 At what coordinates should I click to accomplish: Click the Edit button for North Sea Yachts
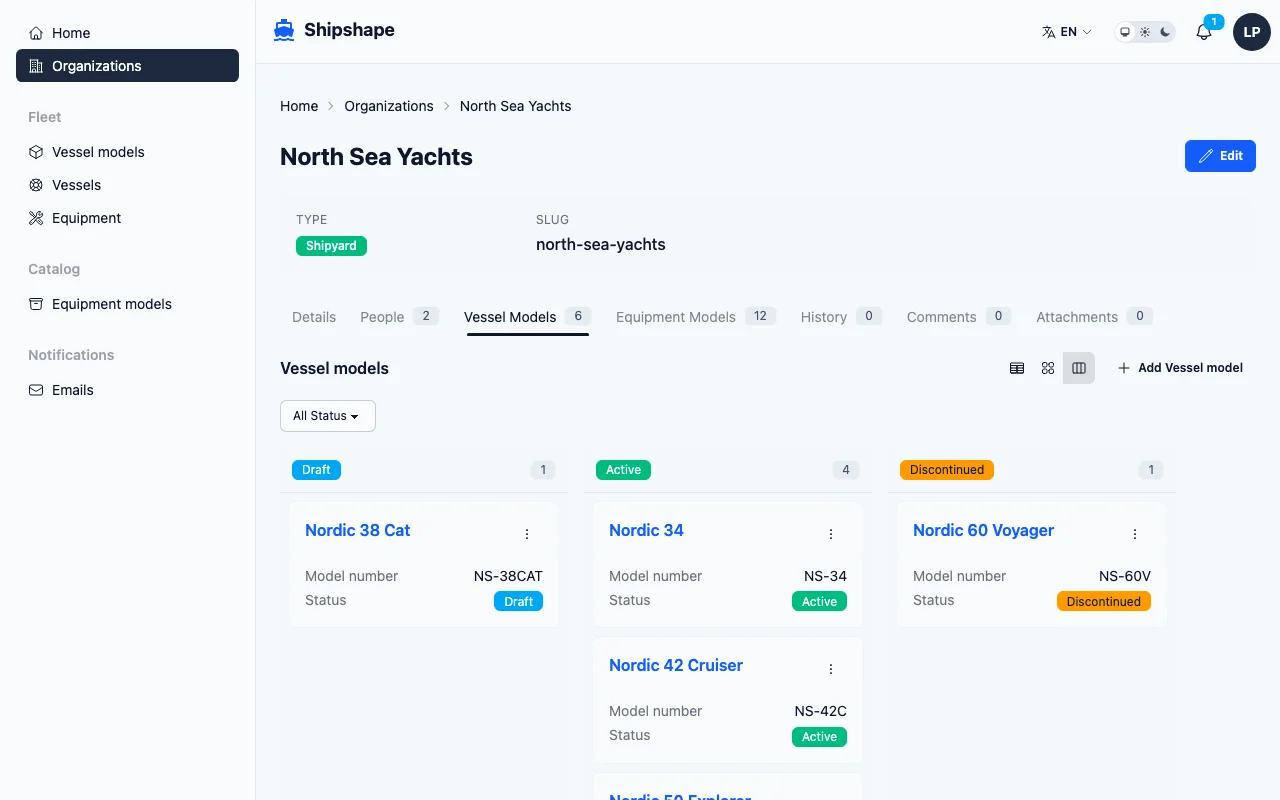1220,156
